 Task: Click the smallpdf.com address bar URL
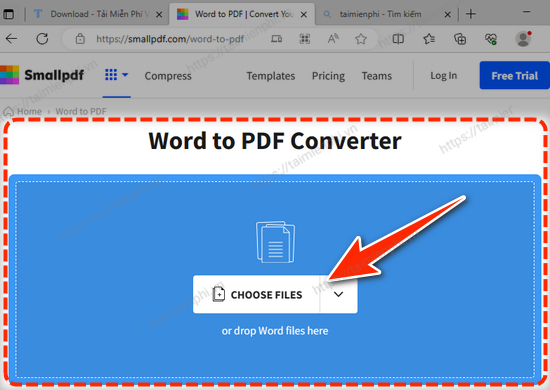pyautogui.click(x=170, y=39)
